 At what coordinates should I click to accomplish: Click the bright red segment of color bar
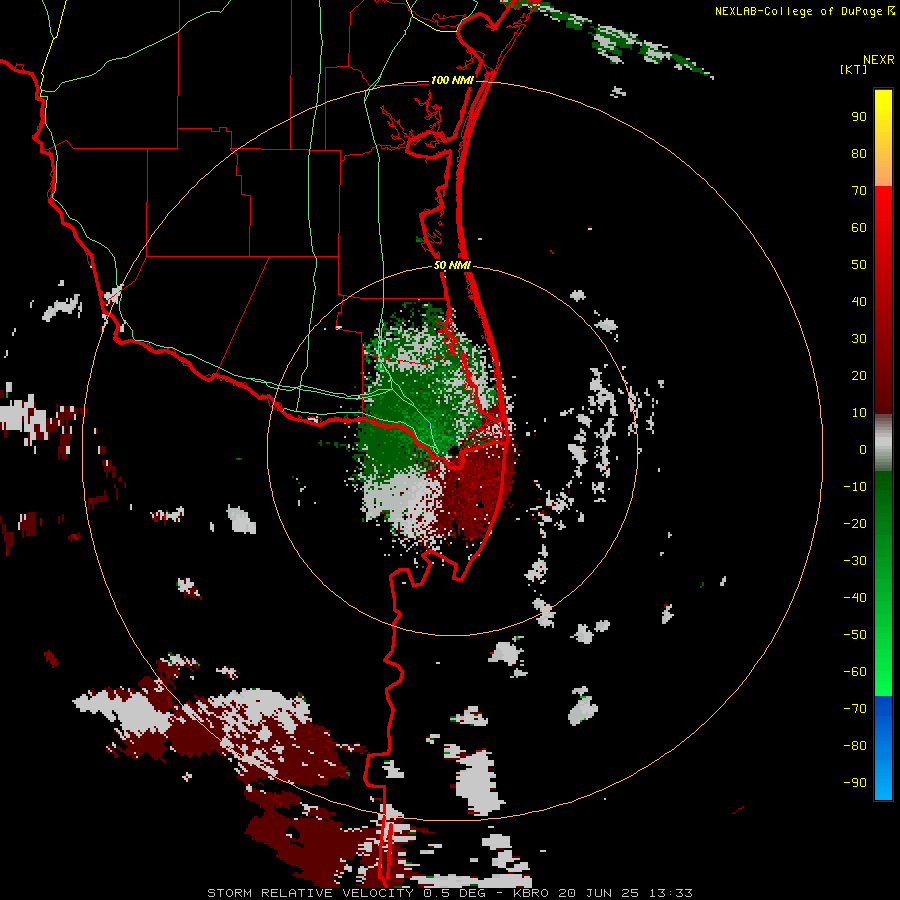coord(883,299)
